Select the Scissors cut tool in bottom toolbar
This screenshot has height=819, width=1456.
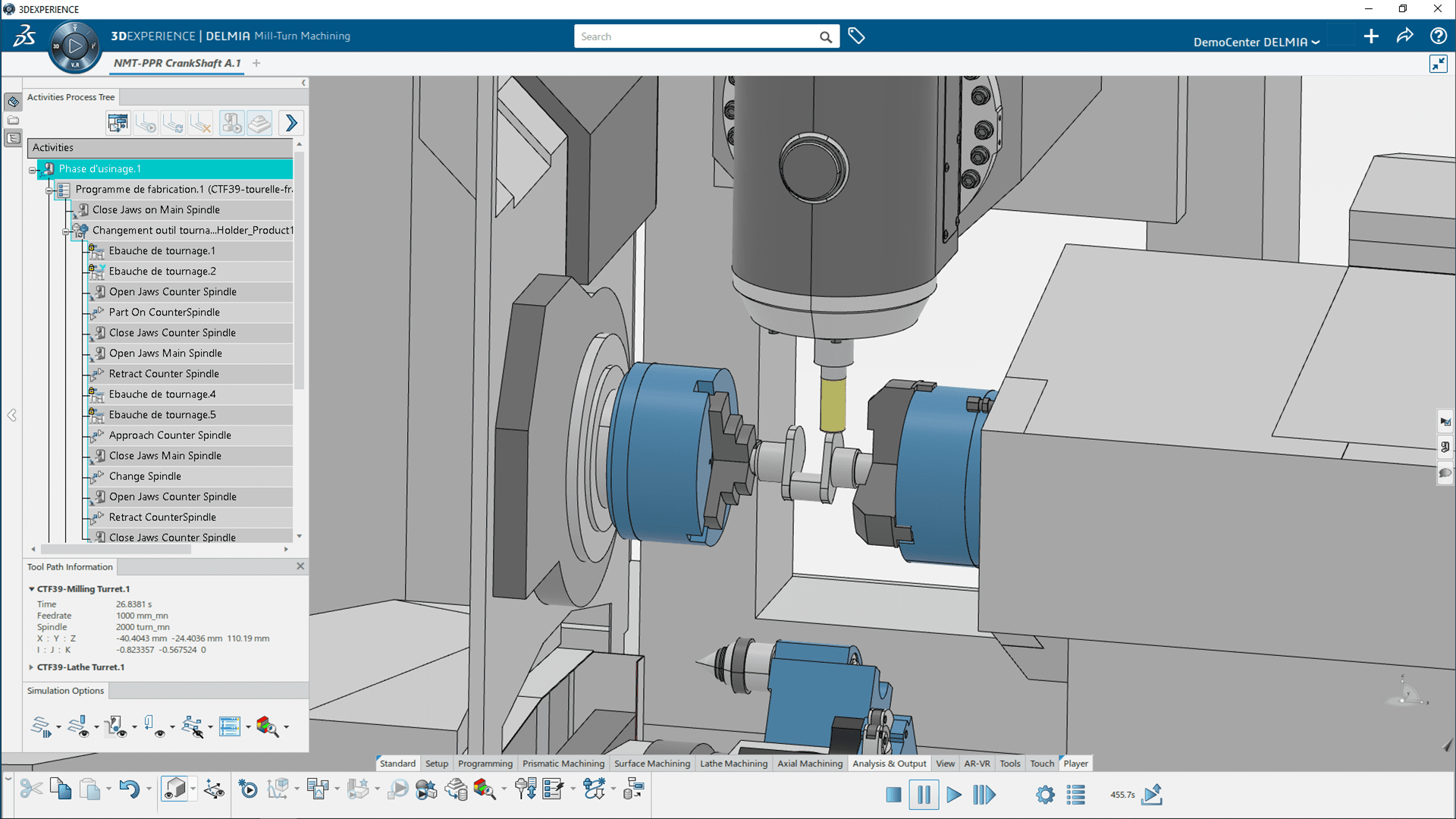[30, 789]
